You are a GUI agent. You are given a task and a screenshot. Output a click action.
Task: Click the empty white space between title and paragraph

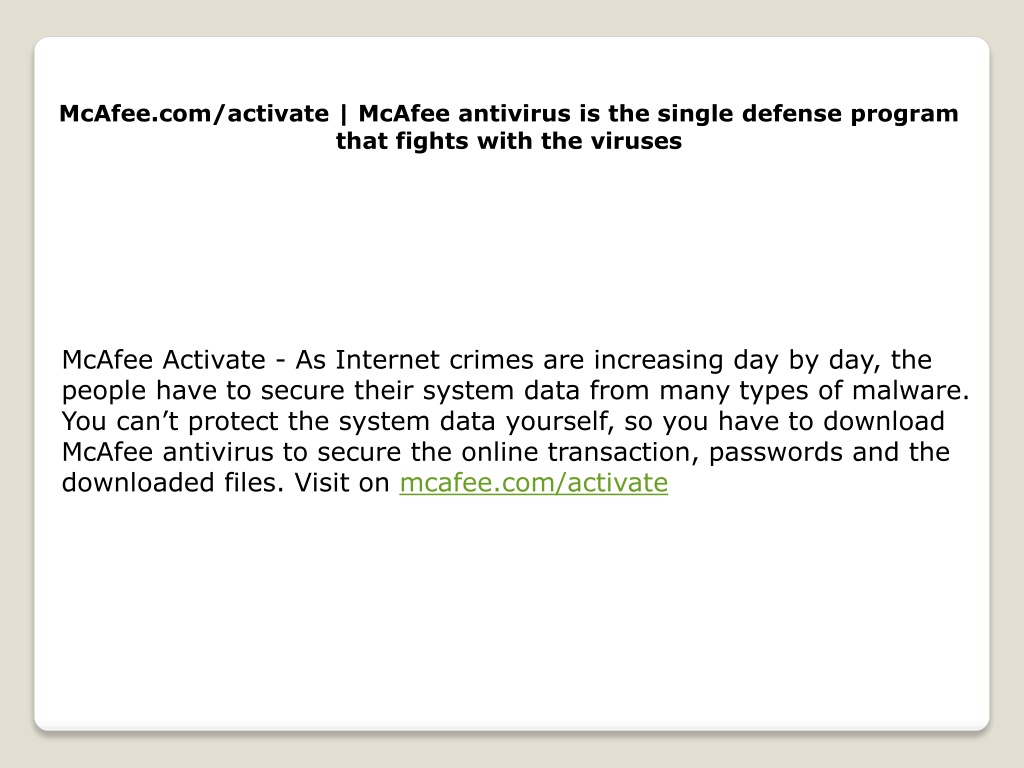(x=512, y=248)
